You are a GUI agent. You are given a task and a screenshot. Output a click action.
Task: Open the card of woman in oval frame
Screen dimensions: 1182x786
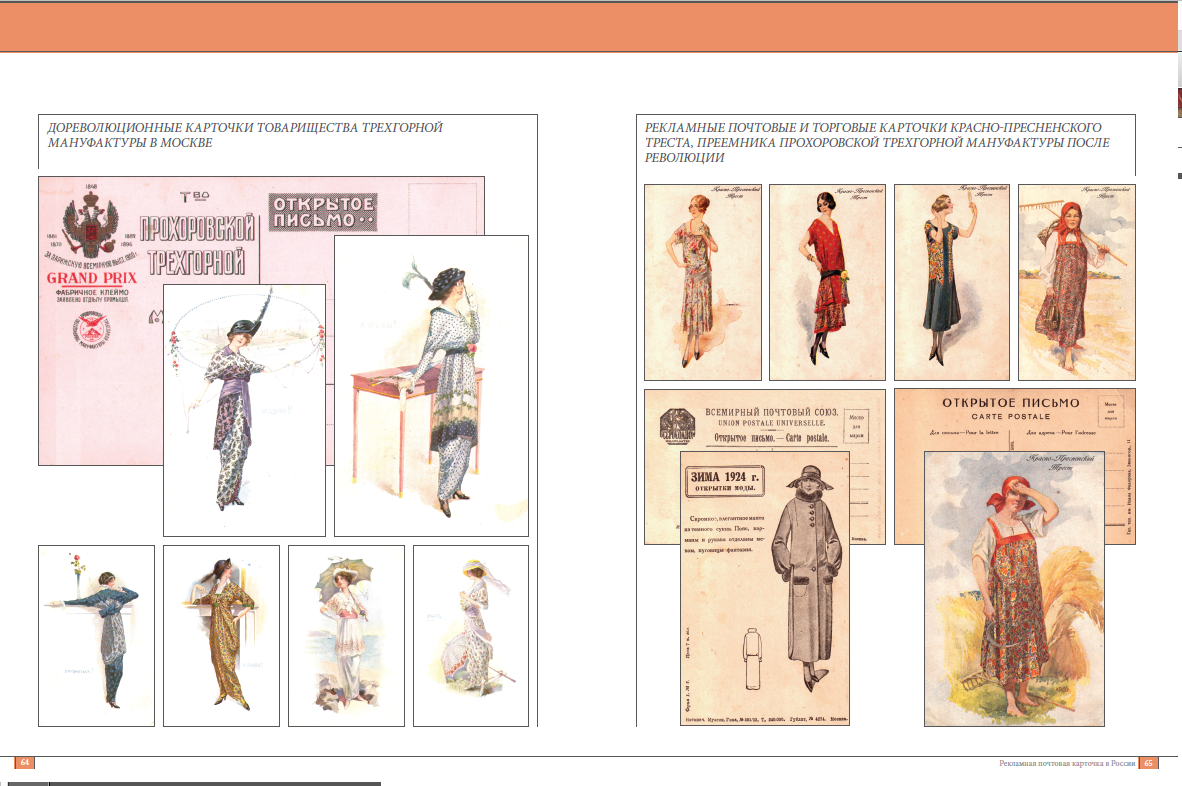tap(244, 410)
